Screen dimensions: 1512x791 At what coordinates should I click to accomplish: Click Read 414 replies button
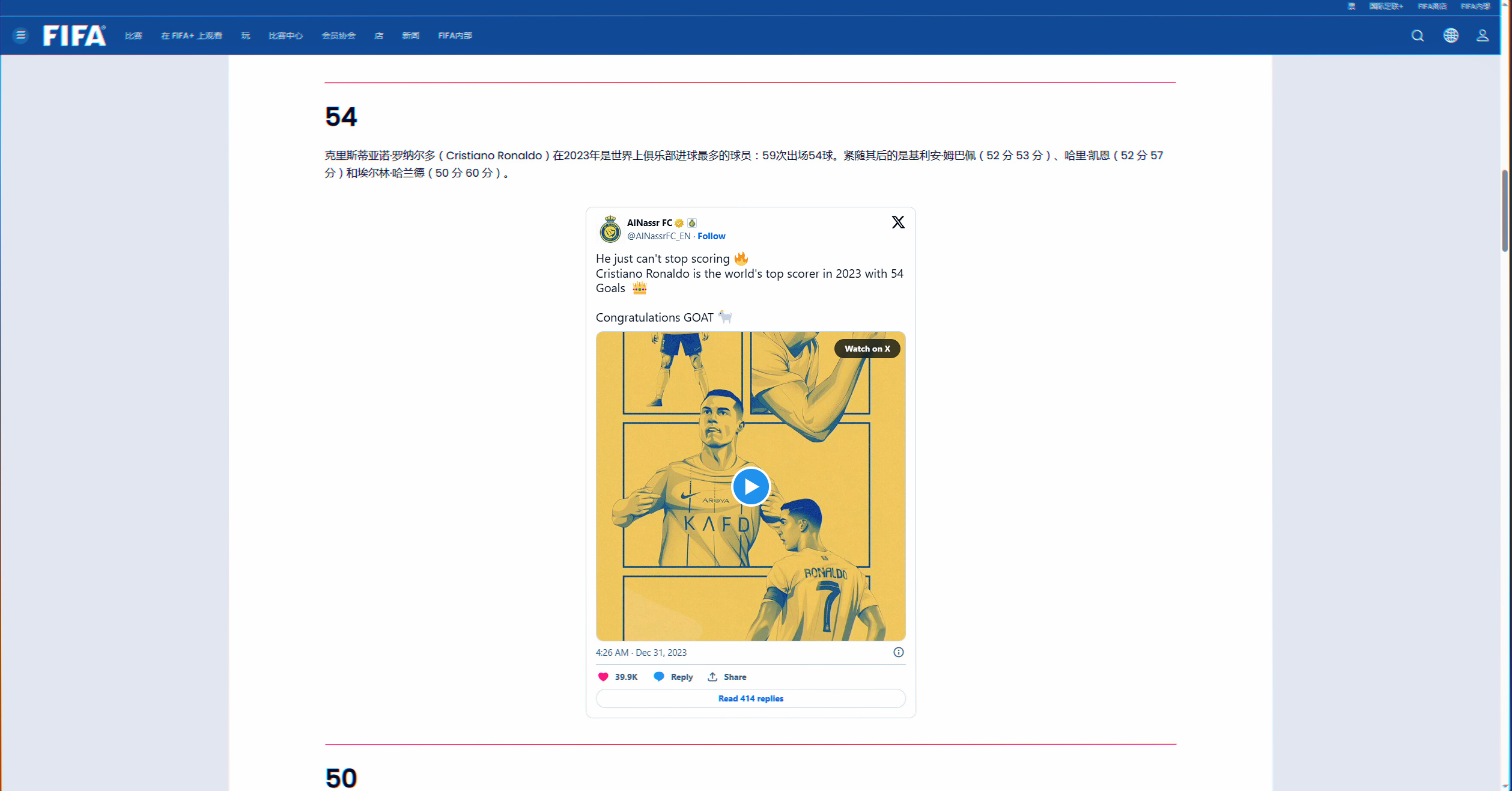(x=750, y=698)
